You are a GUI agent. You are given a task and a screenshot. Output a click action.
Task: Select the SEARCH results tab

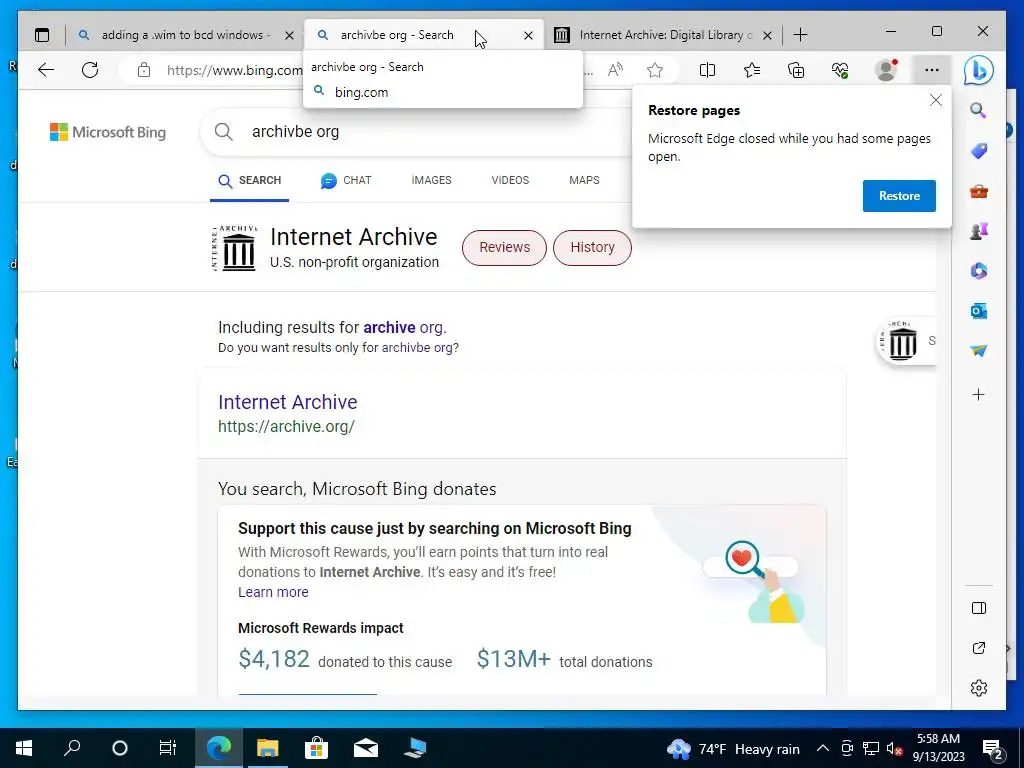pos(249,181)
